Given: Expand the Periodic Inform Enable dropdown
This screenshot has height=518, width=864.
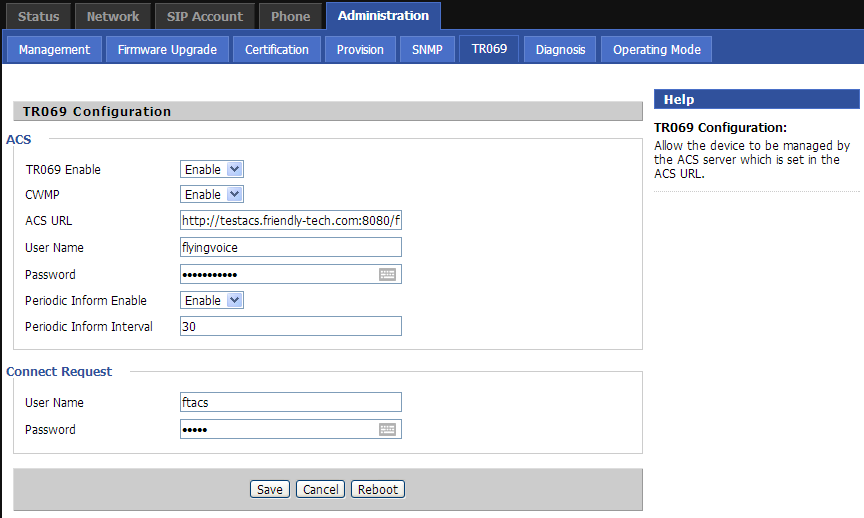Looking at the screenshot, I should 212,300.
